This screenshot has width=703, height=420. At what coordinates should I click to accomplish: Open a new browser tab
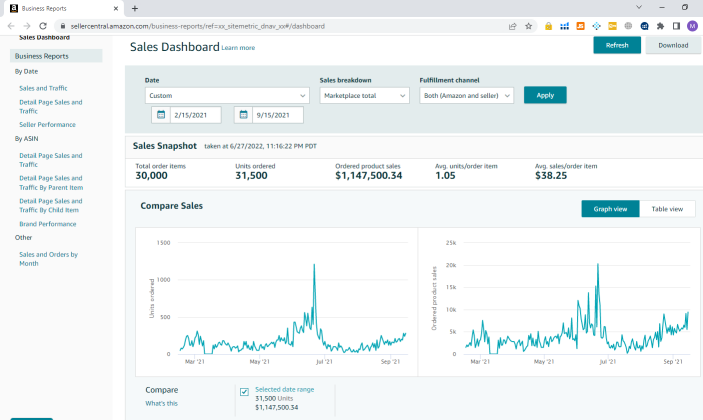tap(135, 8)
